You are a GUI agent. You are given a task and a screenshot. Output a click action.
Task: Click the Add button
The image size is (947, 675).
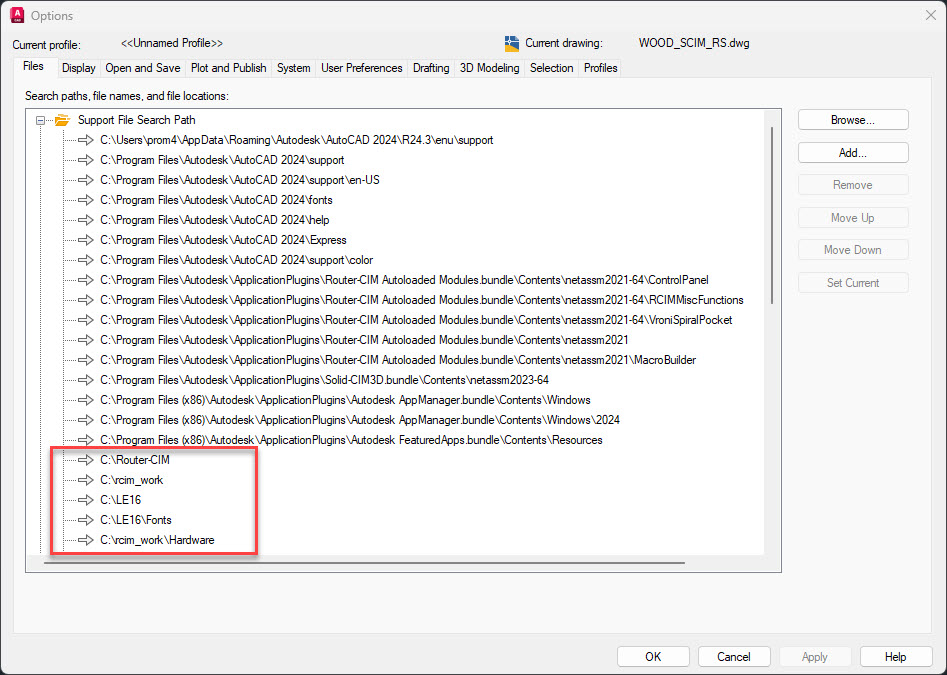[x=852, y=152]
